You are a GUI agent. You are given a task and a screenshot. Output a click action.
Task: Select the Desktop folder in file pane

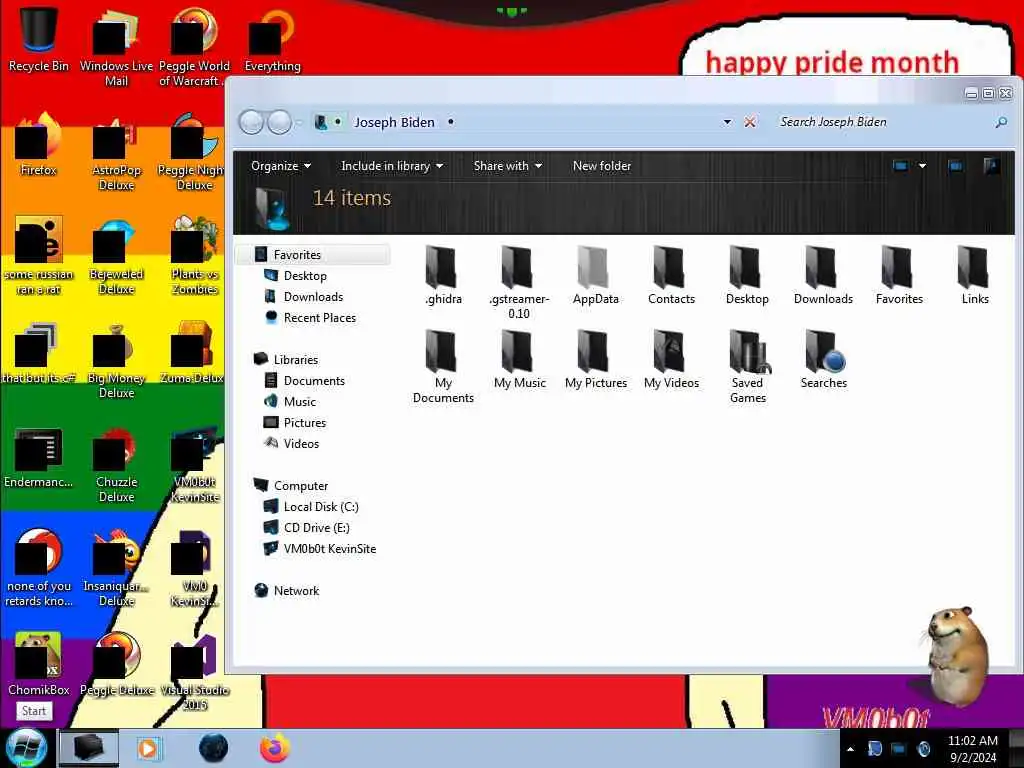[x=747, y=275]
